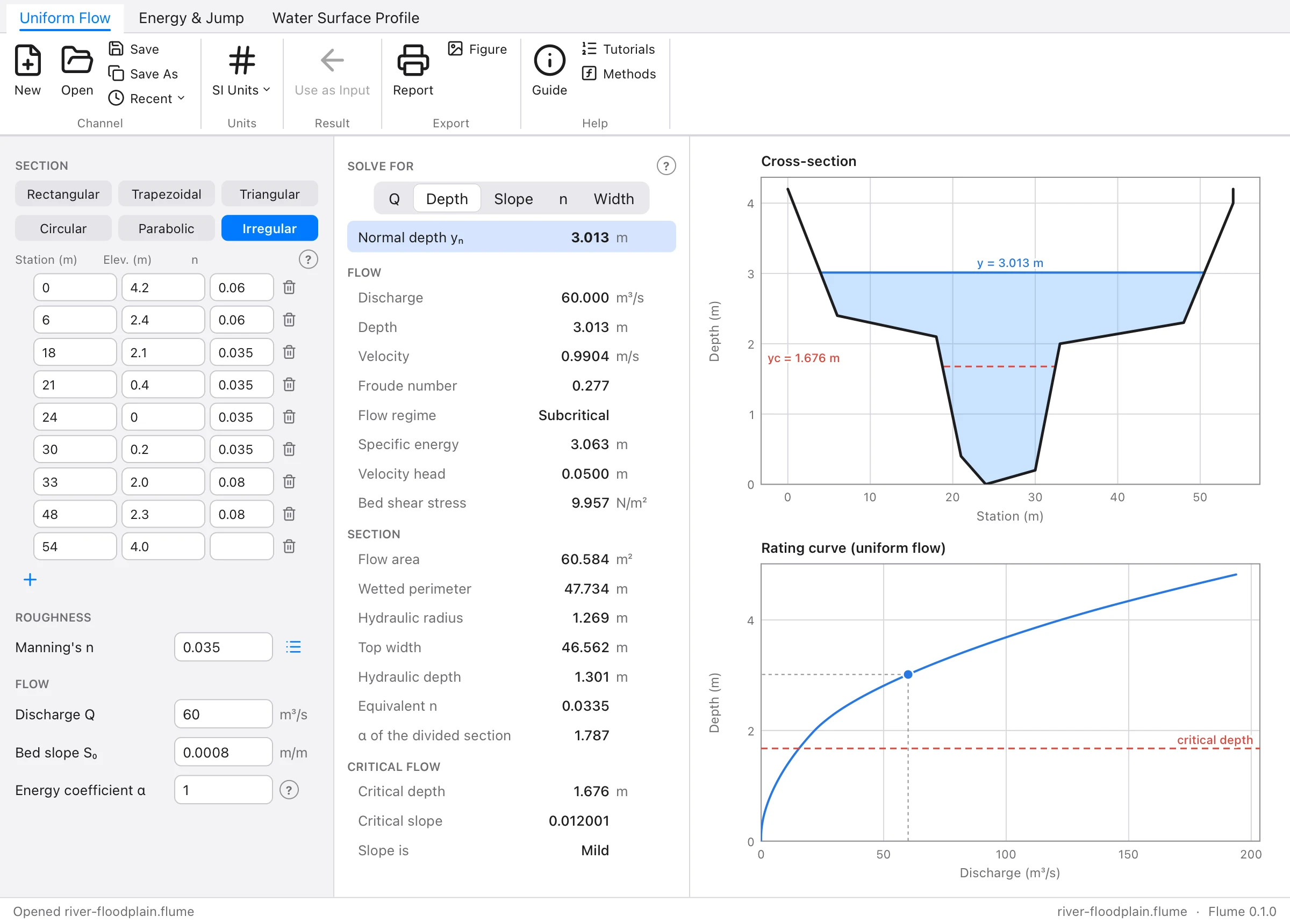The image size is (1290, 924).
Task: Select the Uniform Flow tab
Action: coord(65,18)
